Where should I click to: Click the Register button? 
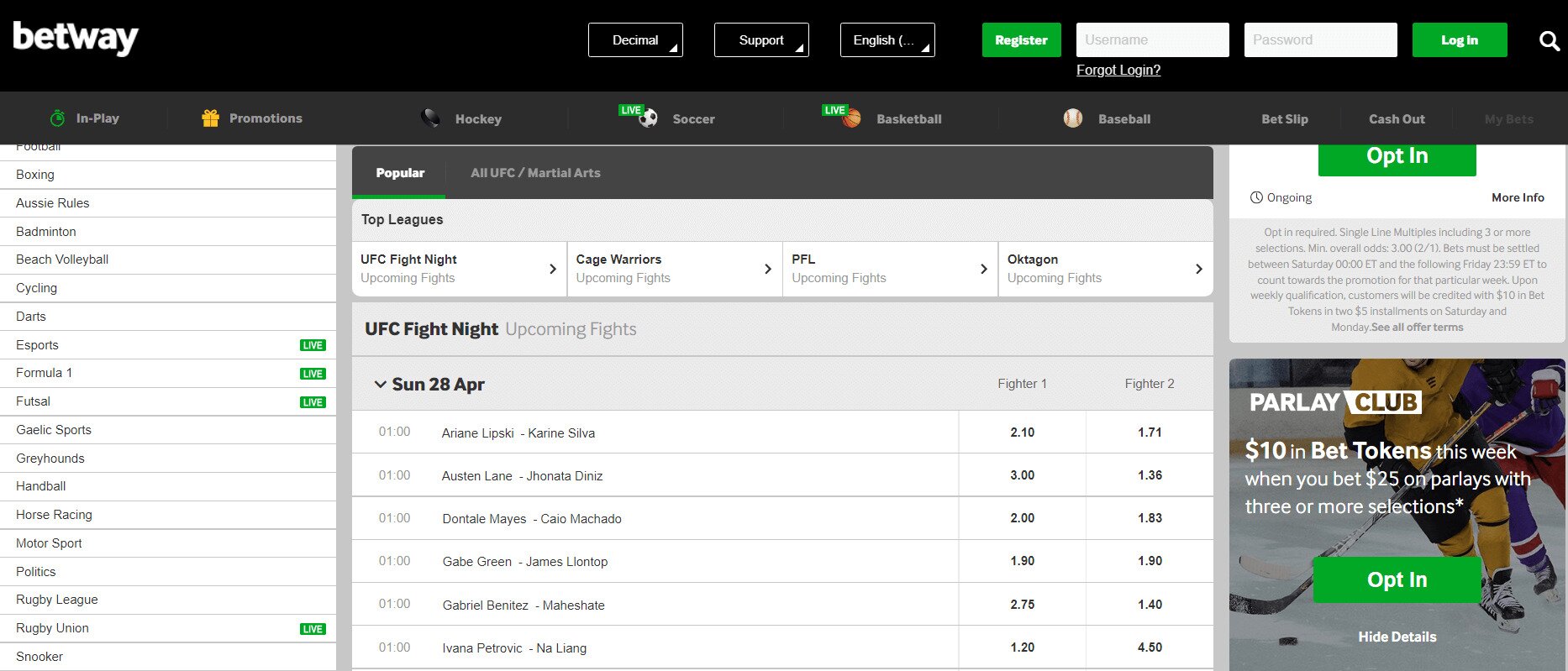1021,39
